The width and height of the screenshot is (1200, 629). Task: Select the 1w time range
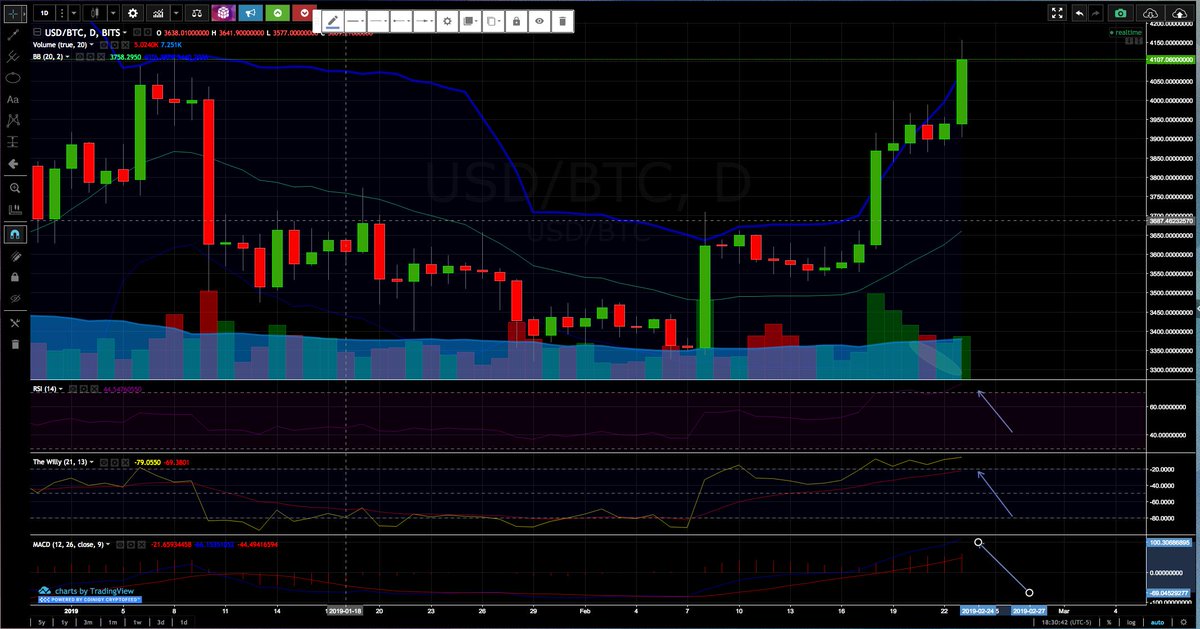(x=137, y=622)
